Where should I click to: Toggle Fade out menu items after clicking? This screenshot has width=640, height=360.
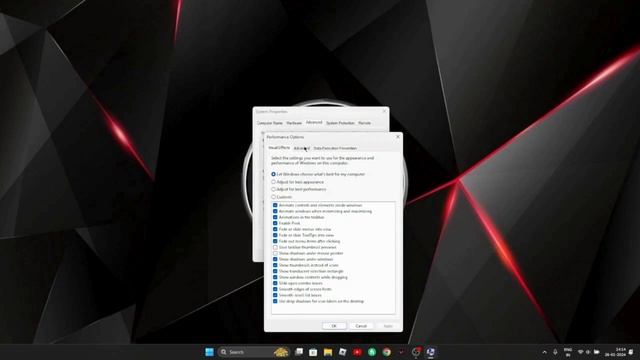[275, 241]
